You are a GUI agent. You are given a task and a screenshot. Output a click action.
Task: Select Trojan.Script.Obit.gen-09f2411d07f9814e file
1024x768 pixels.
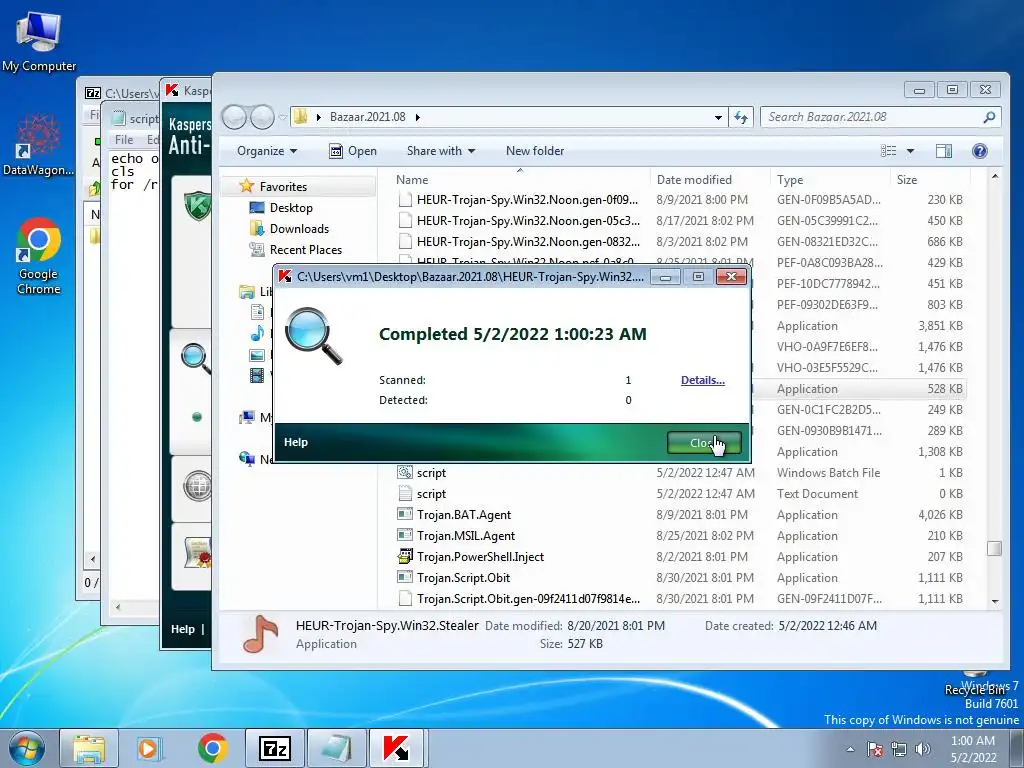coord(528,598)
